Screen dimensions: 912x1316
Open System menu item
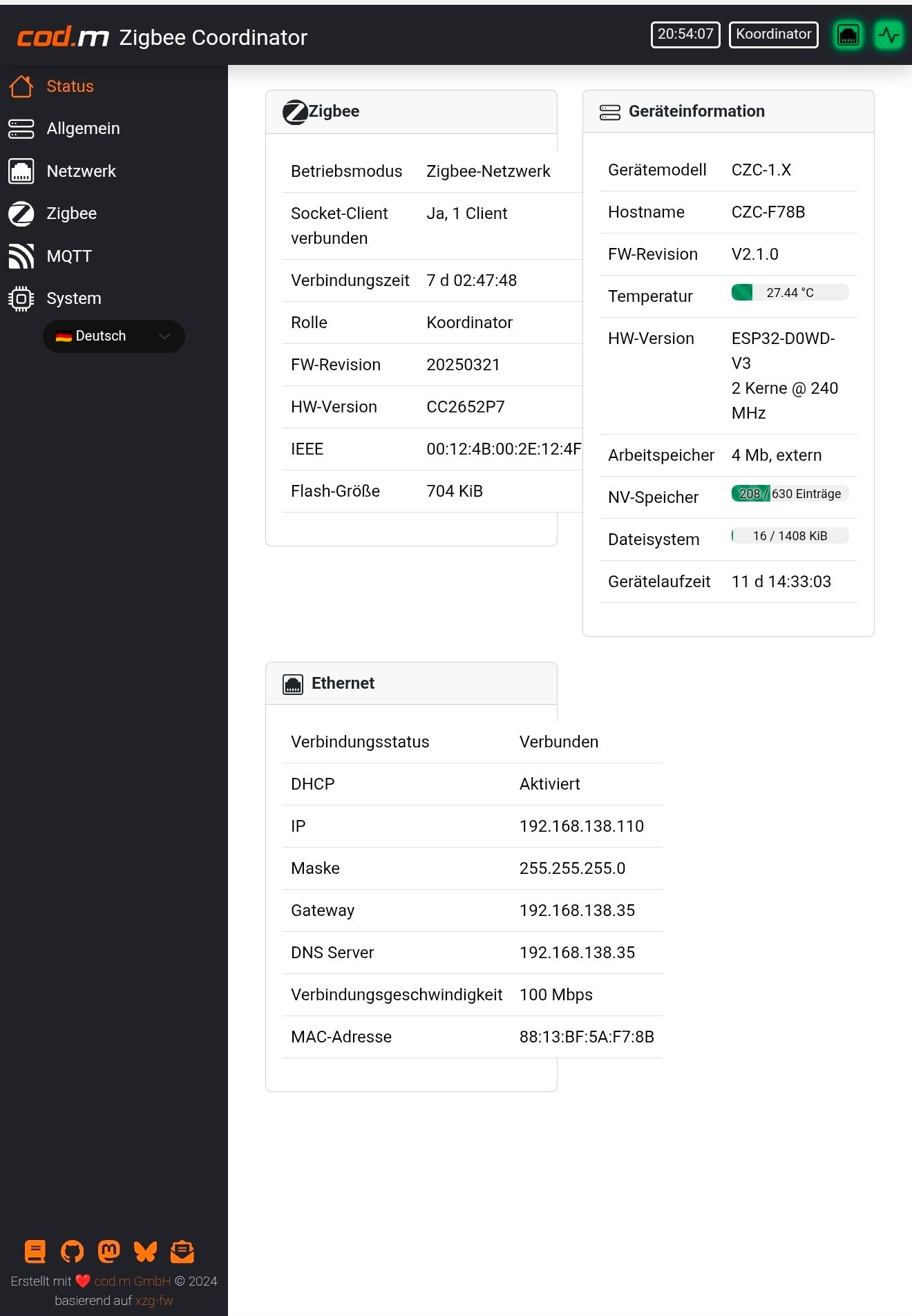tap(74, 298)
